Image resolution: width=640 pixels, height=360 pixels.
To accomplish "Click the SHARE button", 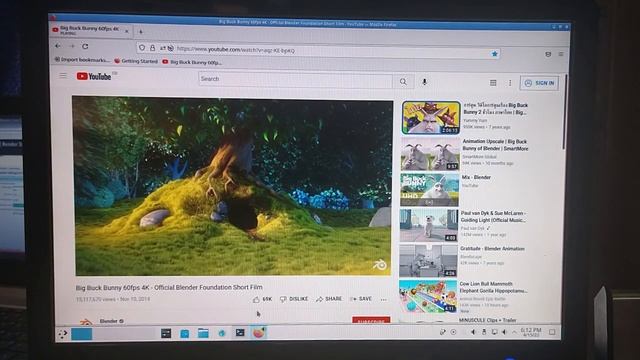I will pyautogui.click(x=329, y=299).
